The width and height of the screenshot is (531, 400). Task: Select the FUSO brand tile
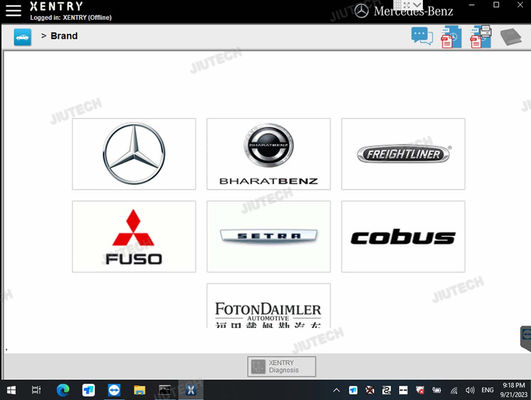coord(134,236)
